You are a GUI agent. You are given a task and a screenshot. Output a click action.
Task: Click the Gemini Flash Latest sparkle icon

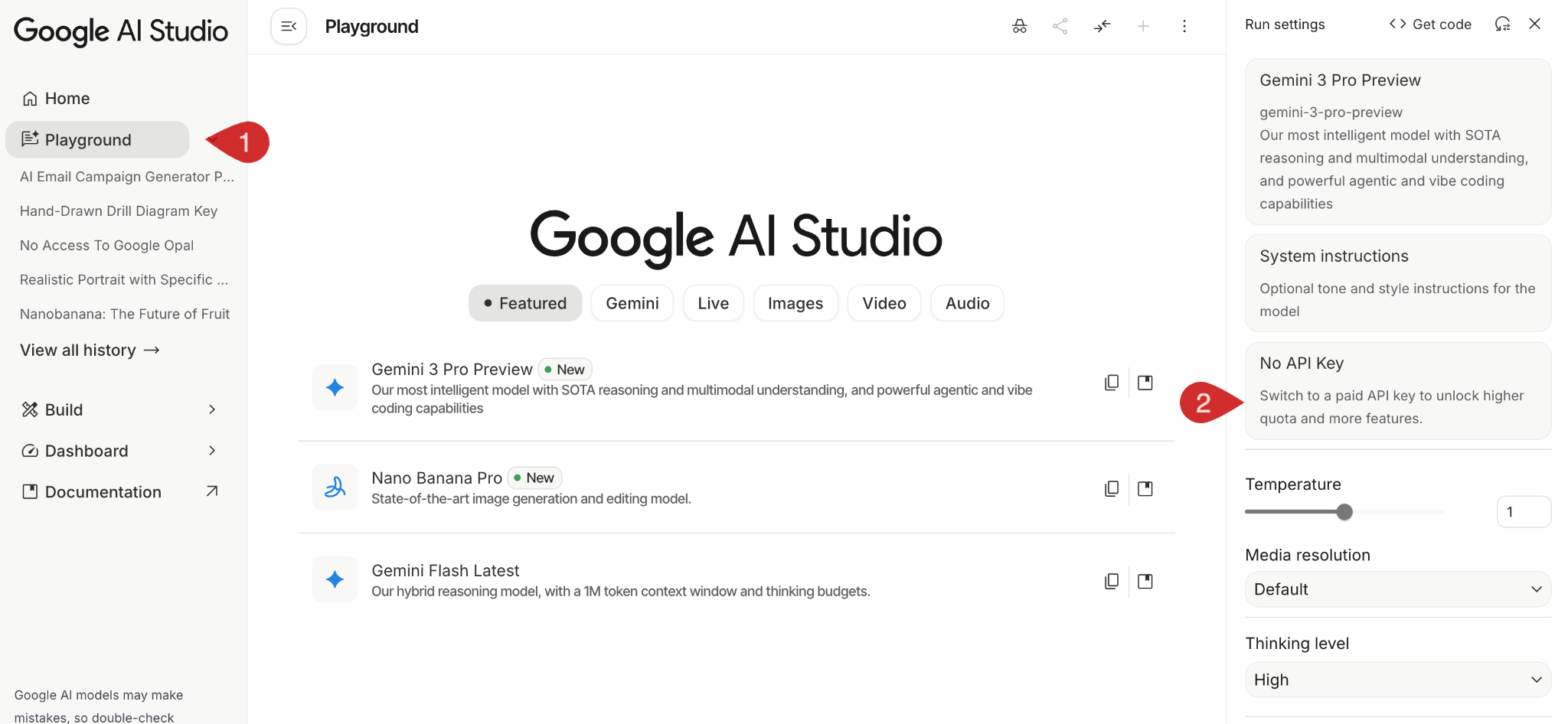335,579
